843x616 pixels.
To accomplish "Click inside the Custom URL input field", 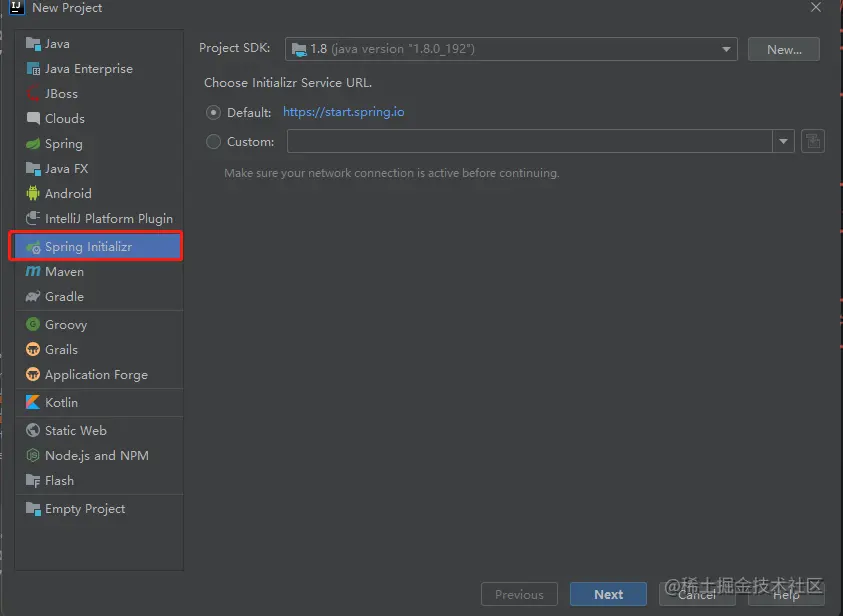I will [x=530, y=141].
